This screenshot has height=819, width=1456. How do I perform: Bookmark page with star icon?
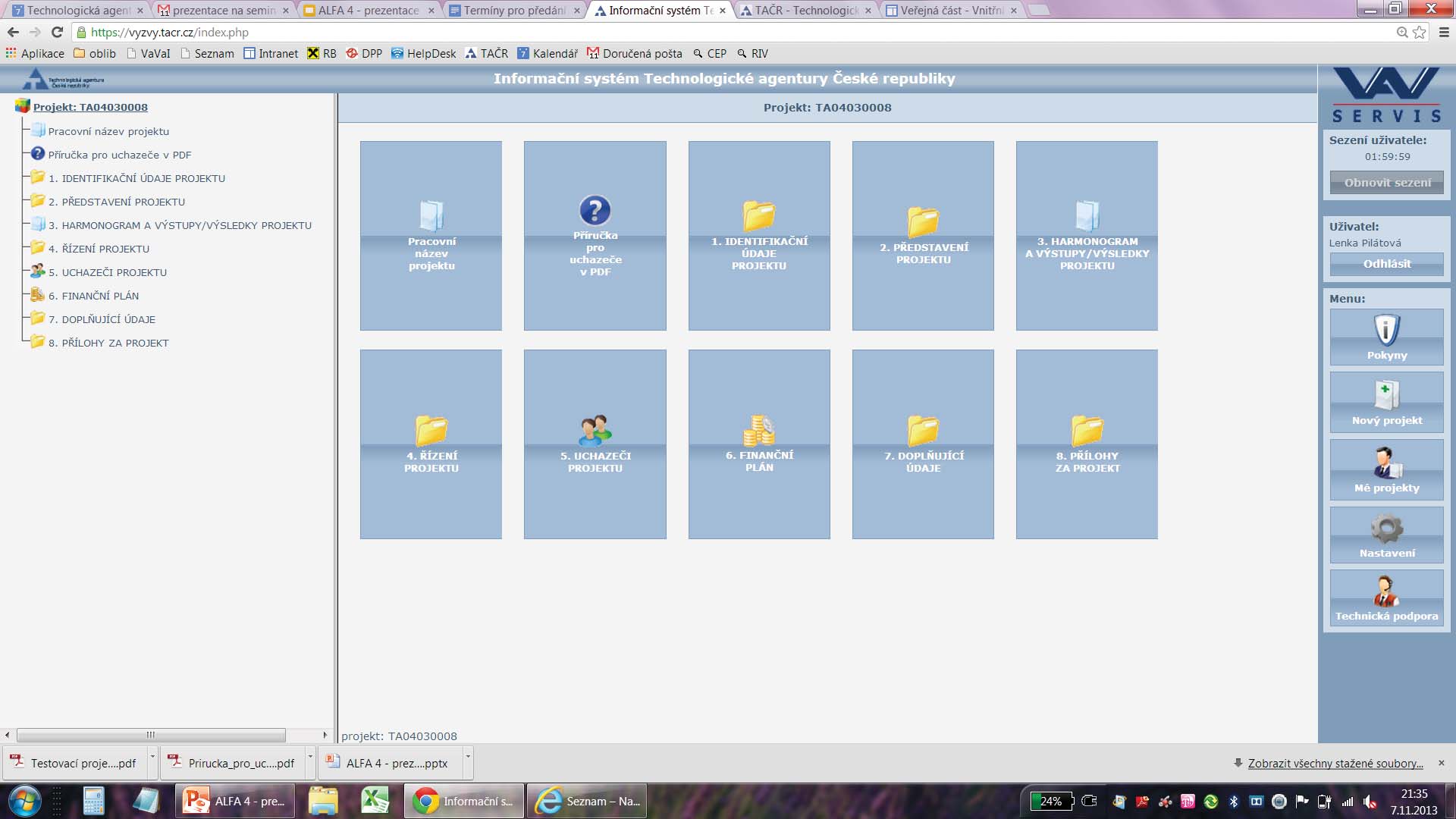pyautogui.click(x=1419, y=32)
